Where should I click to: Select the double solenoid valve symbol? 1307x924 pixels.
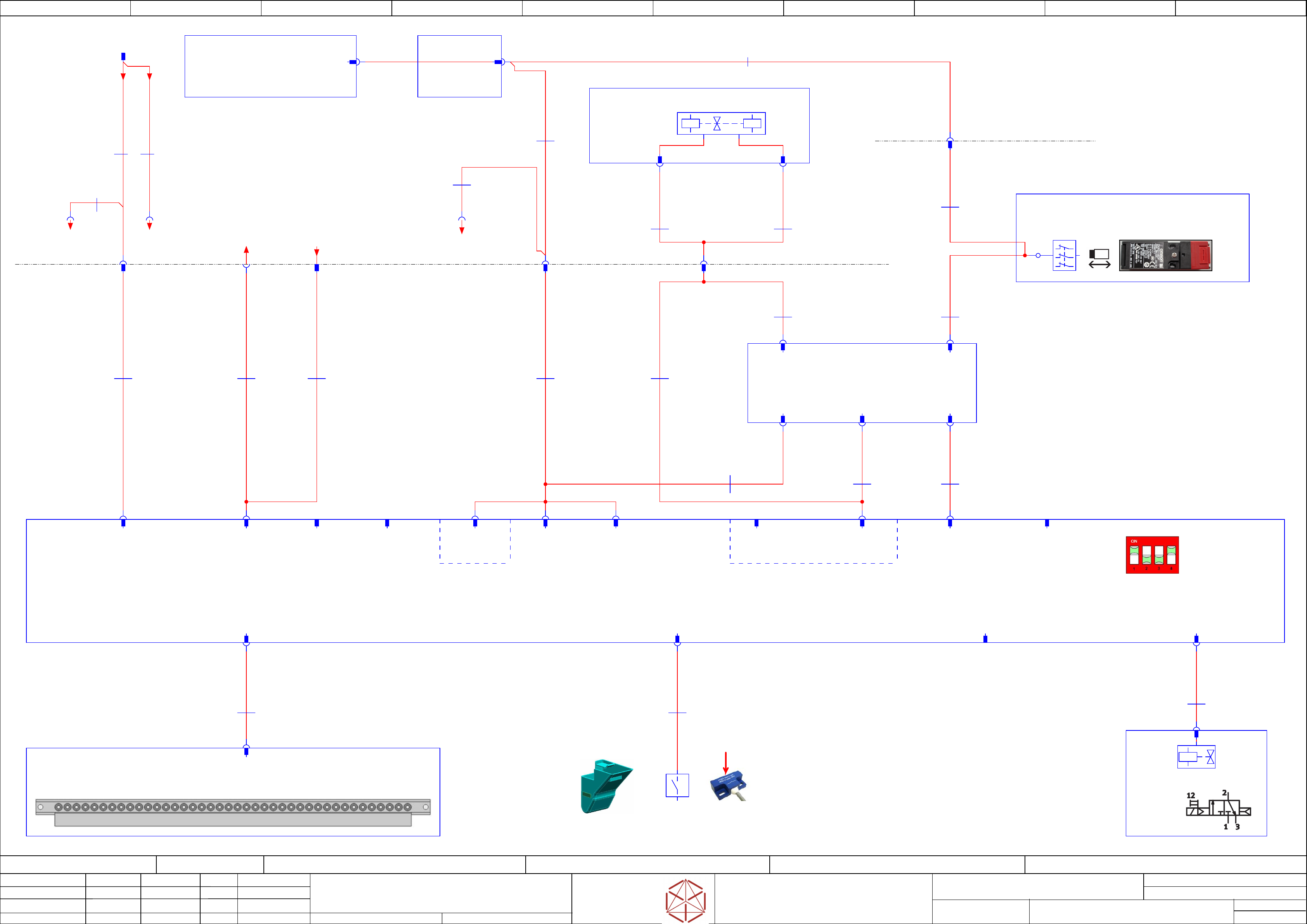[x=721, y=123]
